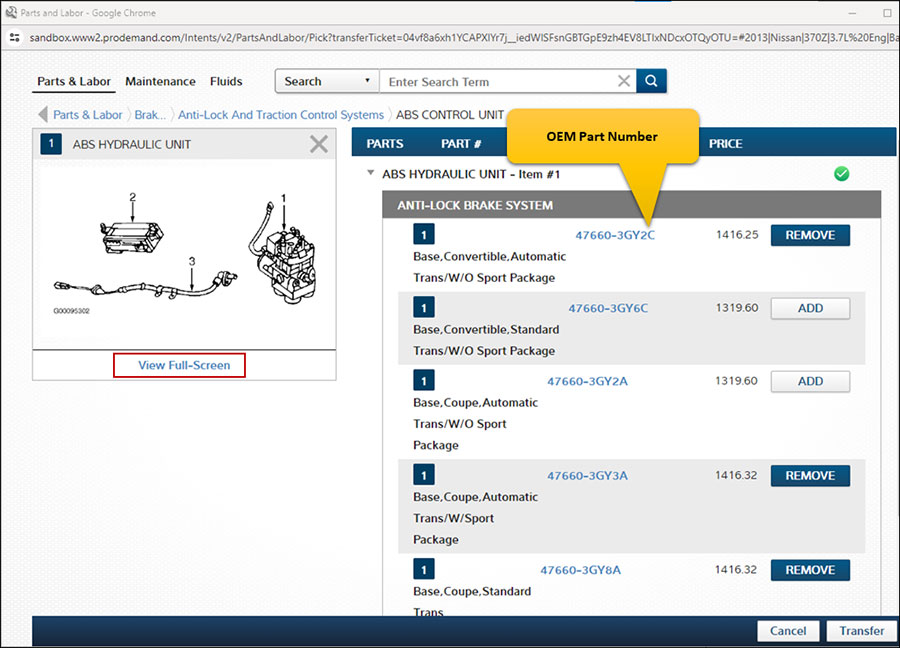
Task: Open the Brak... breadcrumb level
Action: tap(150, 115)
